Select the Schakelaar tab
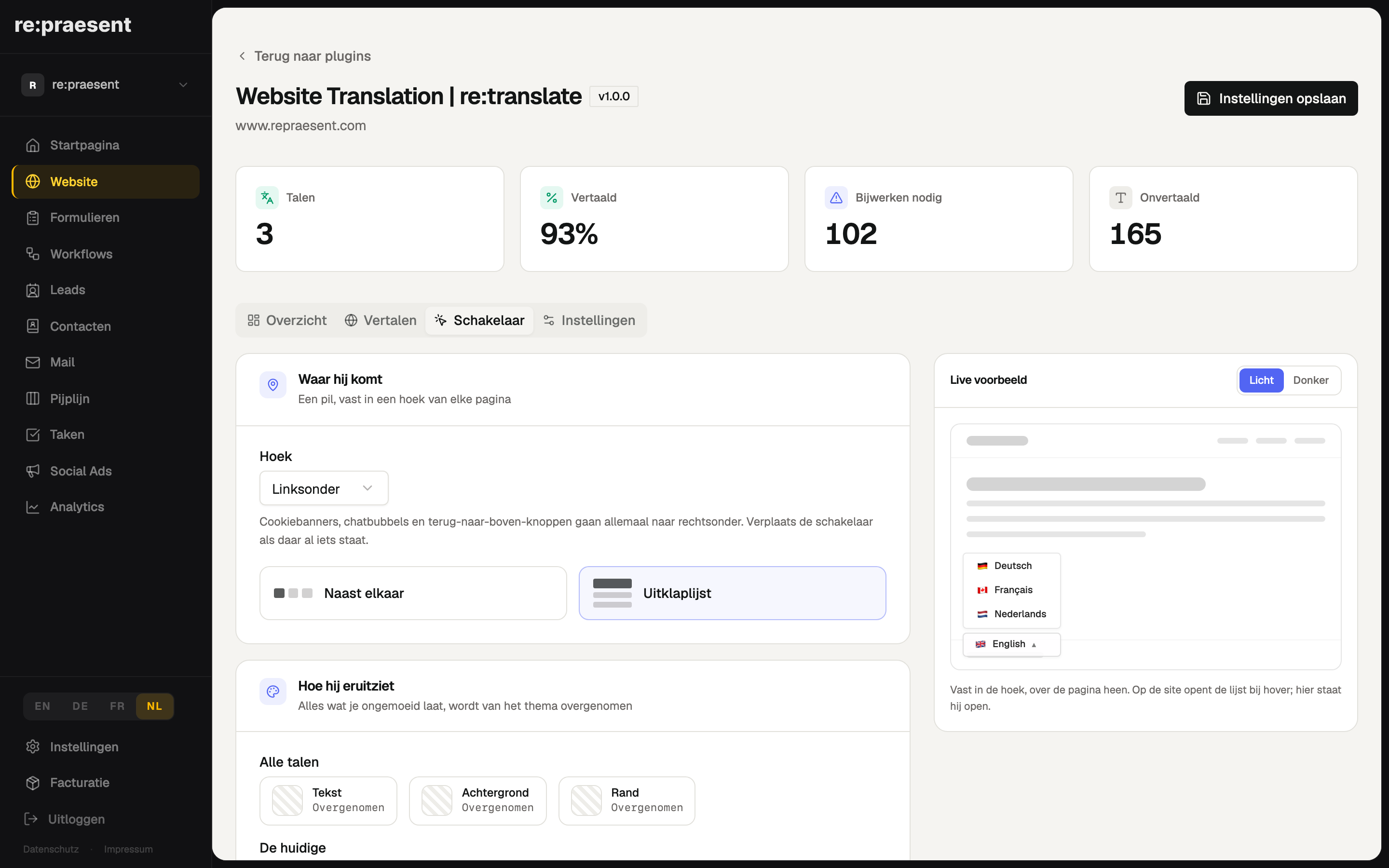Viewport: 1389px width, 868px height. click(x=479, y=320)
